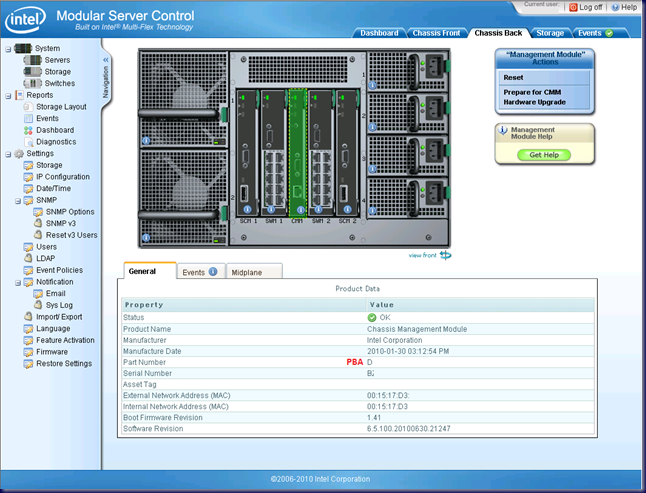The height and width of the screenshot is (493, 646).
Task: Open Diagnostics under Reports
Action: tap(56, 142)
